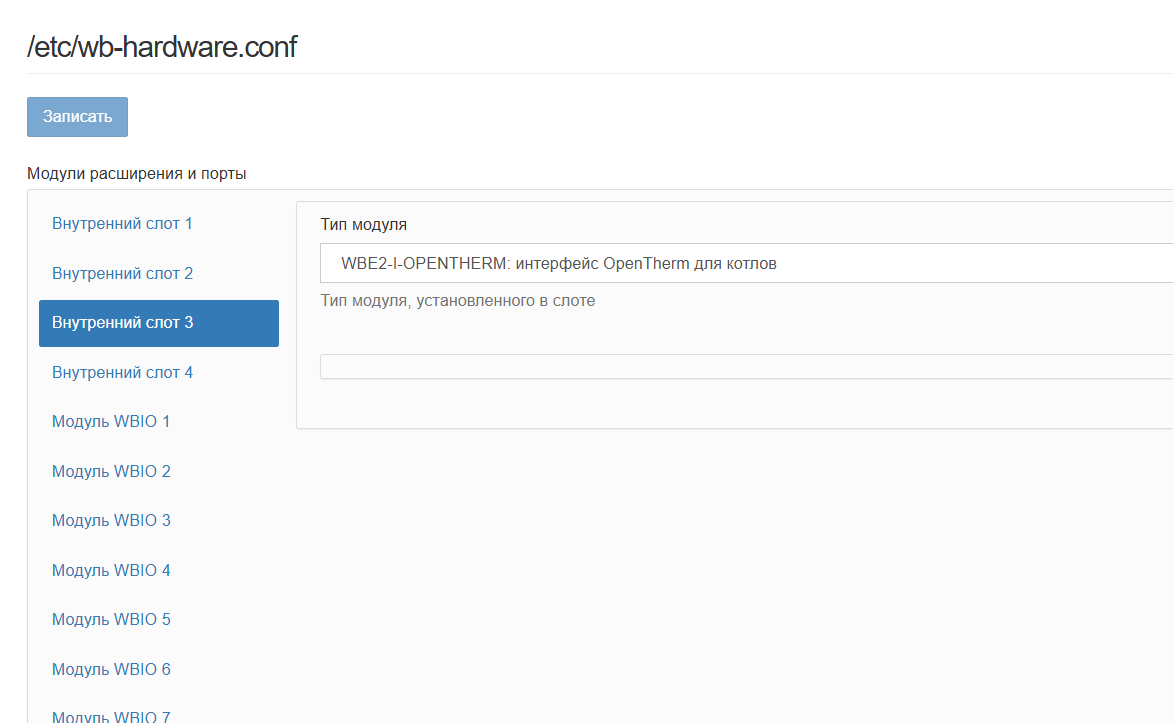
Task: Click the /etc/wb-hardware.conf page title
Action: click(162, 47)
